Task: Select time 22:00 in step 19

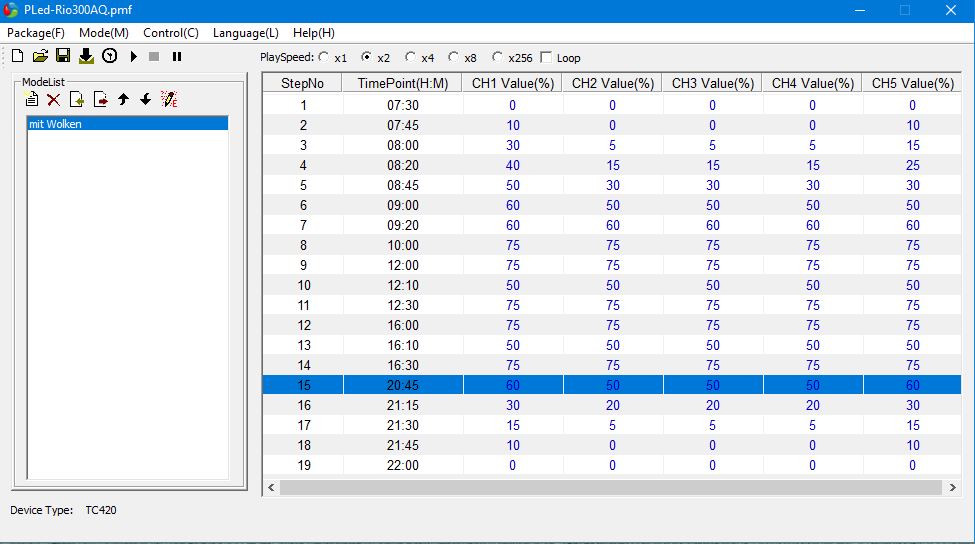Action: 403,465
